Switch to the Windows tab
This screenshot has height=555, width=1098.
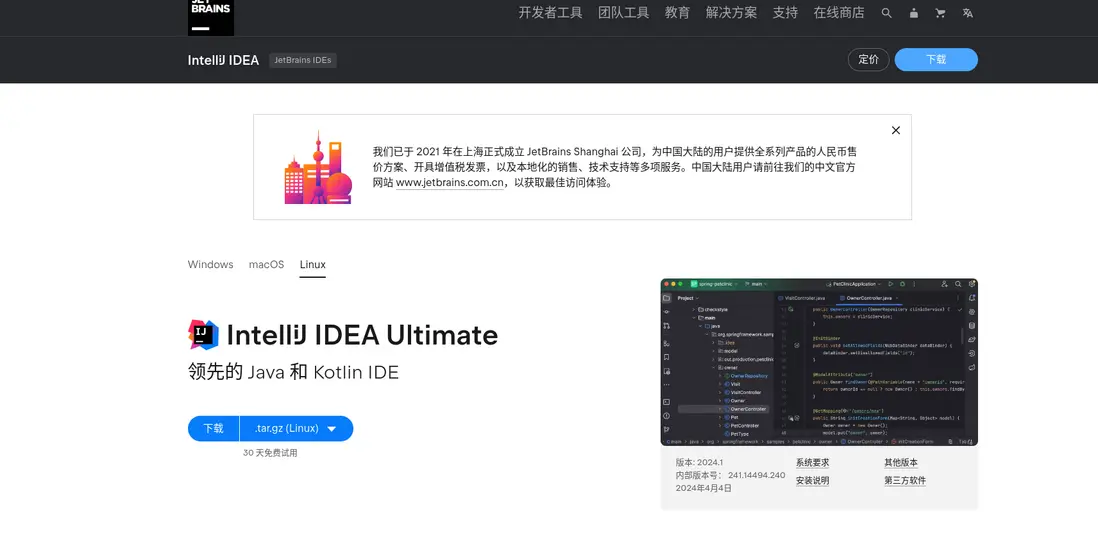(210, 265)
